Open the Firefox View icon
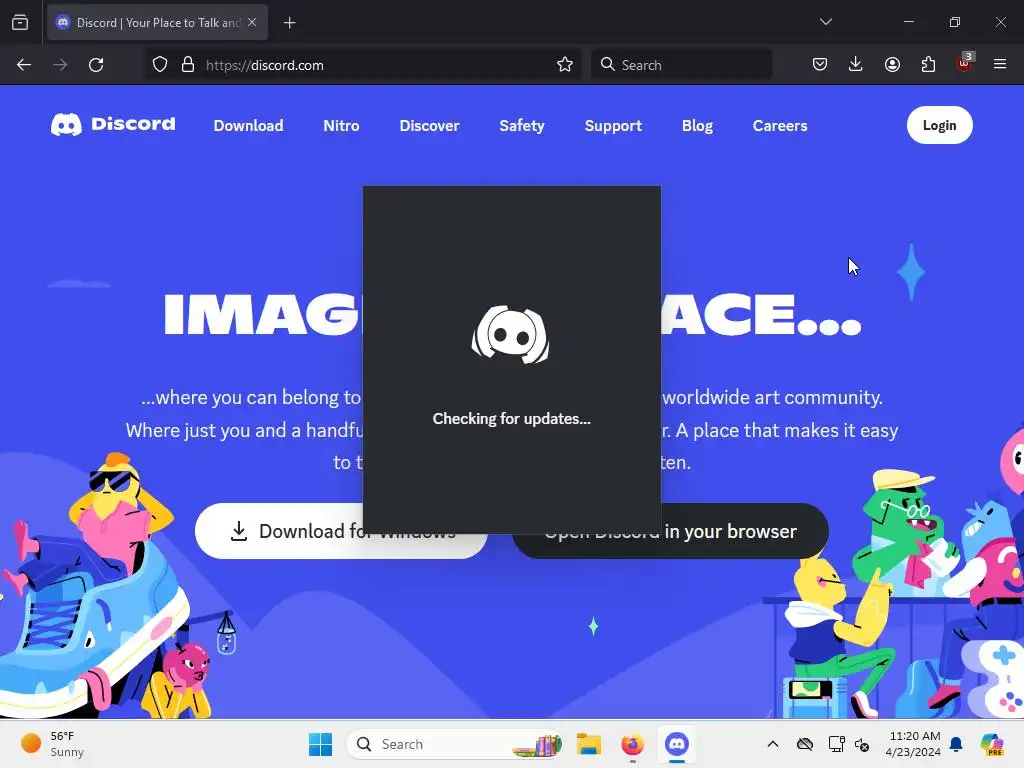Viewport: 1024px width, 768px height. point(20,22)
